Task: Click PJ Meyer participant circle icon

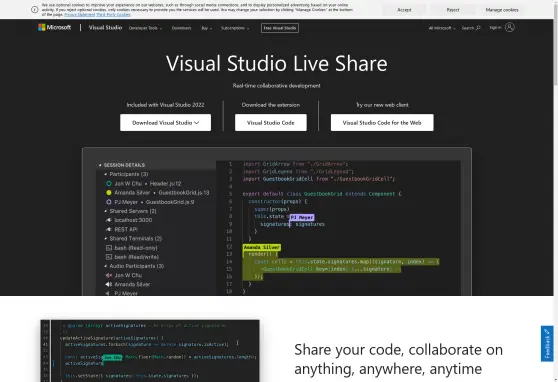Action: tap(109, 202)
